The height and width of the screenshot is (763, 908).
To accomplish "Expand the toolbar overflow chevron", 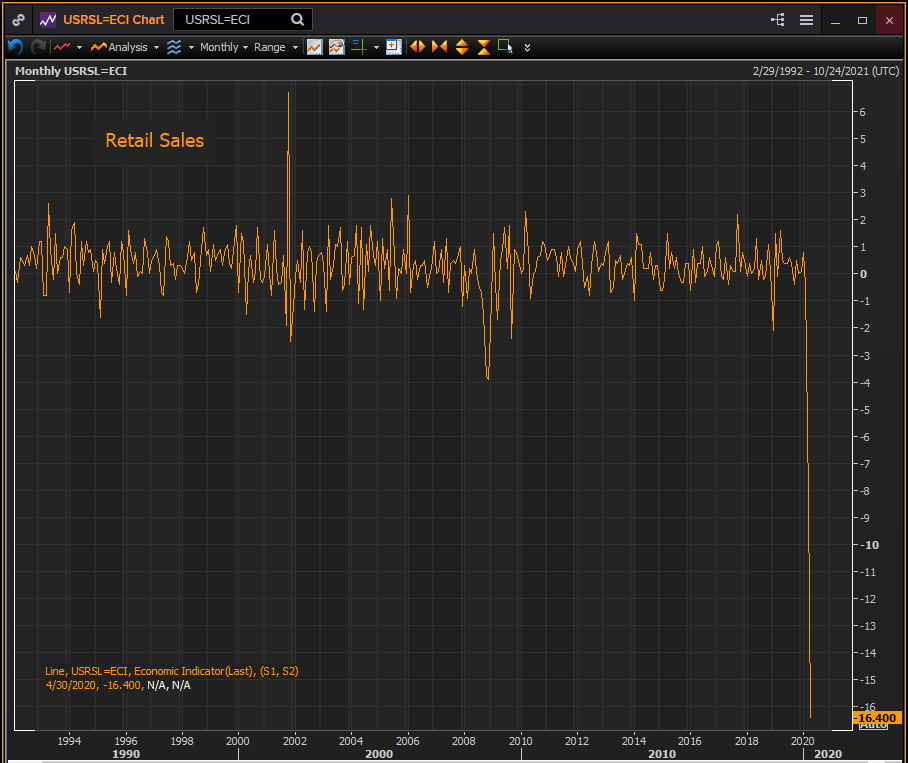I will pyautogui.click(x=527, y=47).
